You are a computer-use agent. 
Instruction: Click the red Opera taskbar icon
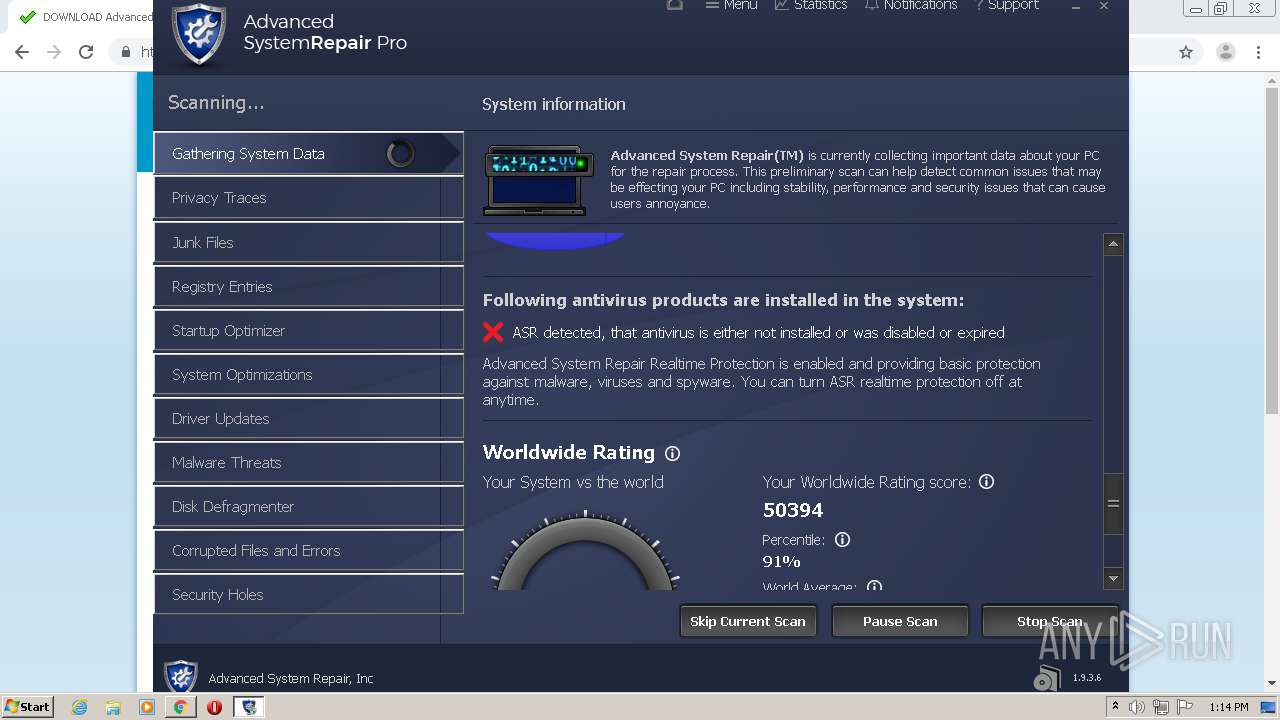[x=214, y=707]
